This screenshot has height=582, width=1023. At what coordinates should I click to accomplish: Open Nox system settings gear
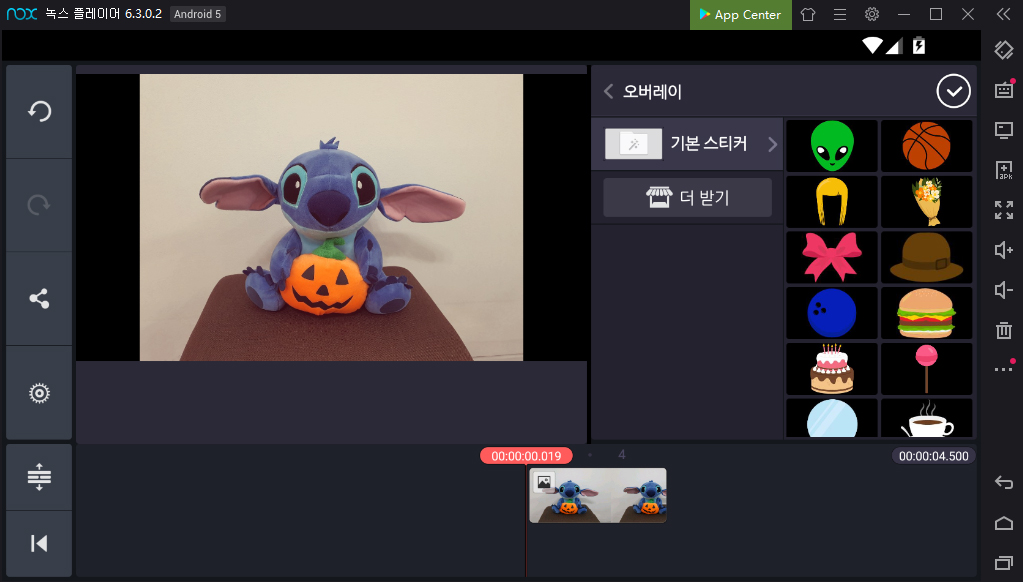[872, 14]
